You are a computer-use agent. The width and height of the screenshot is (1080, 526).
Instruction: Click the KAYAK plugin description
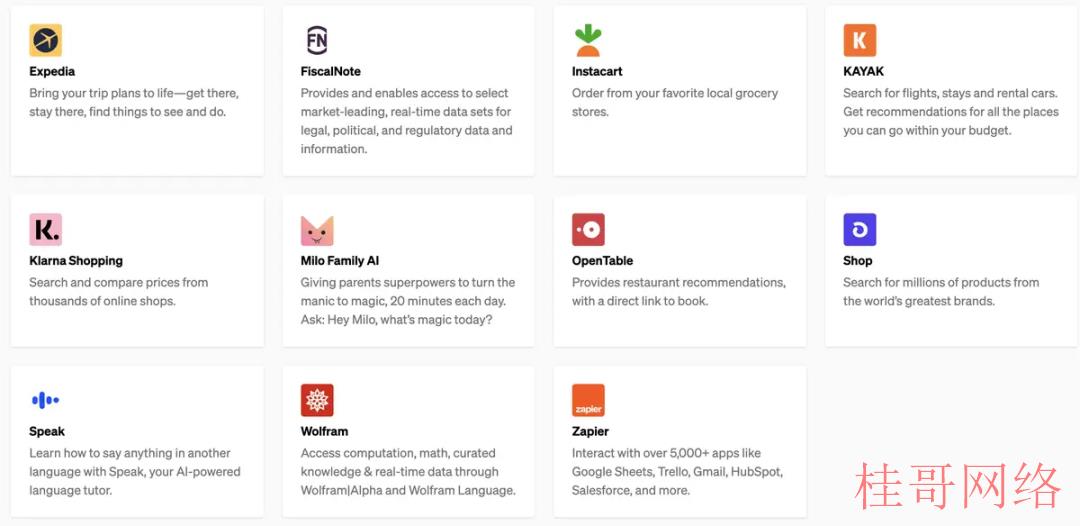coord(951,112)
